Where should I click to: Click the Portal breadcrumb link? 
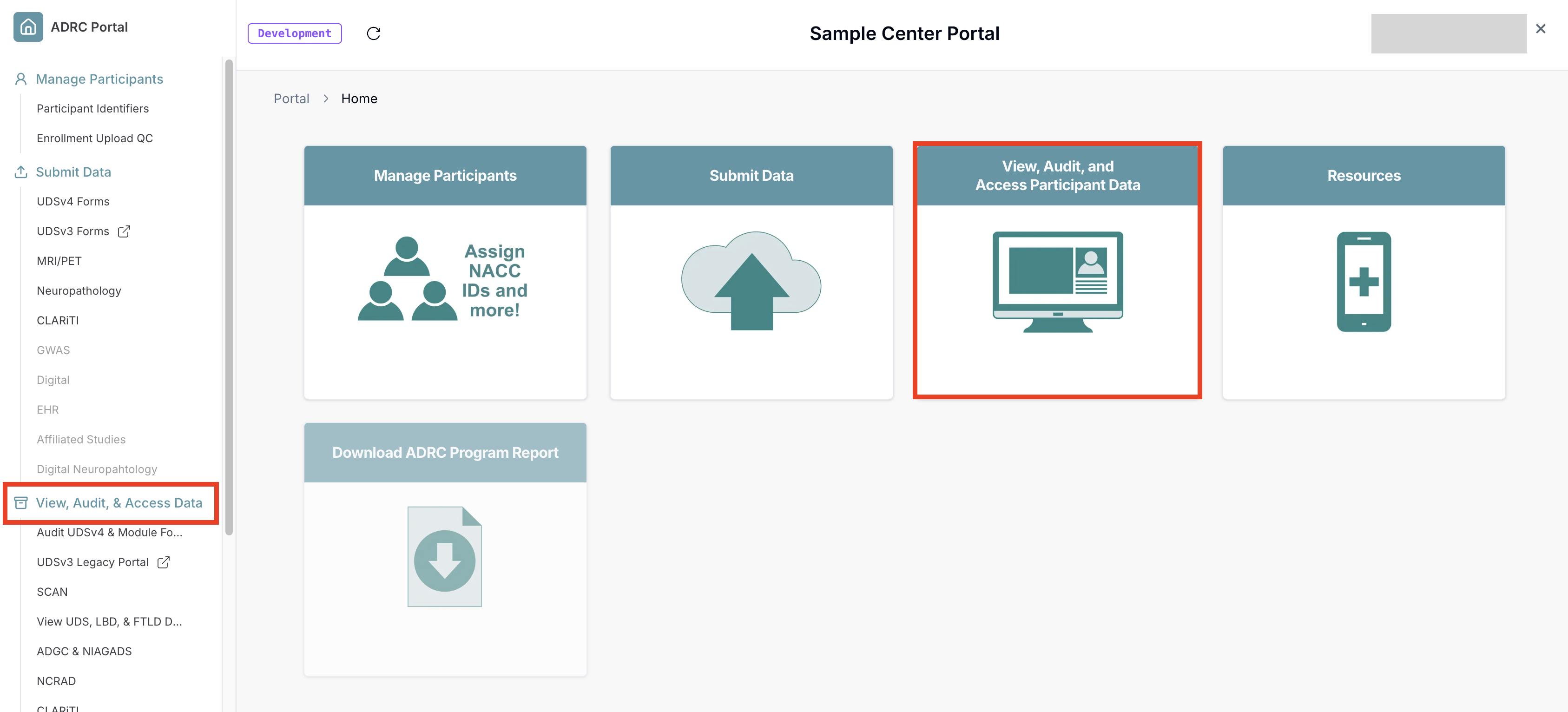(x=291, y=98)
